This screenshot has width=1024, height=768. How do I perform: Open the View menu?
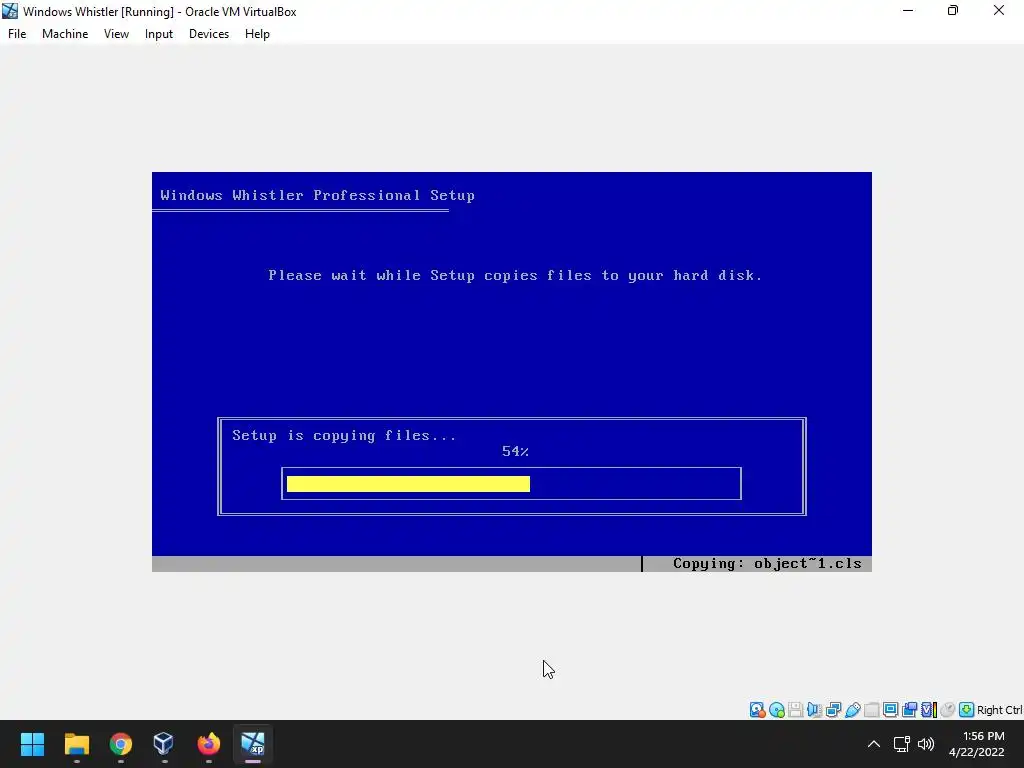coord(116,34)
